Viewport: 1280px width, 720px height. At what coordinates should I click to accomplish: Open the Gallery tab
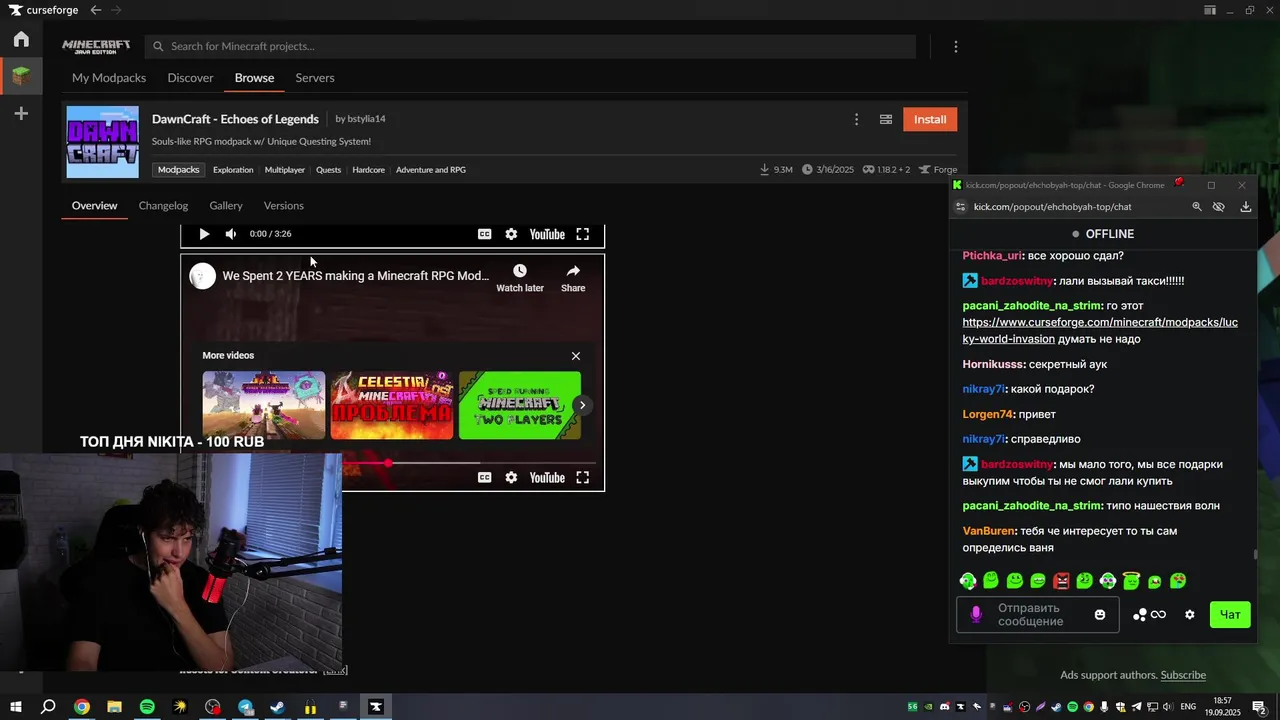226,206
